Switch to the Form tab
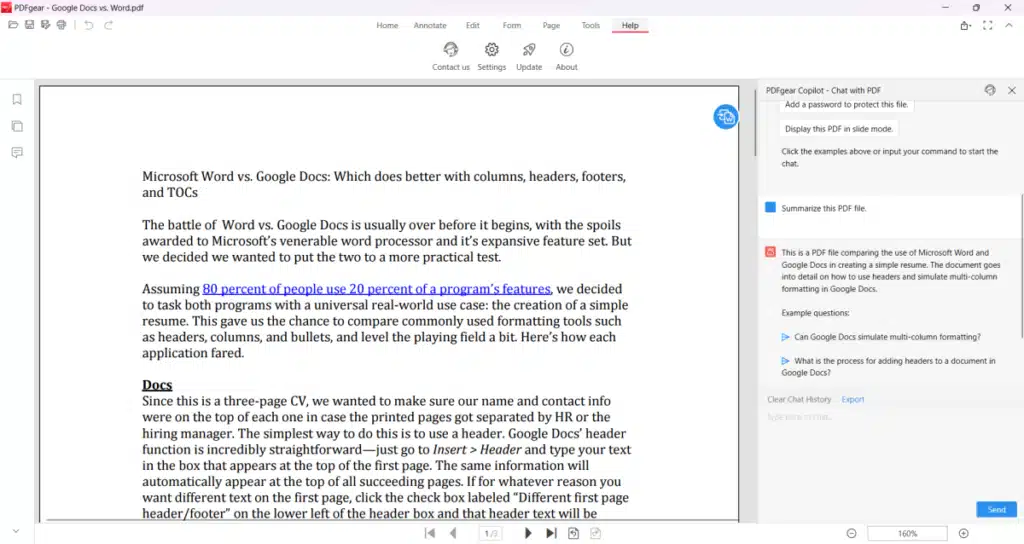 512,25
